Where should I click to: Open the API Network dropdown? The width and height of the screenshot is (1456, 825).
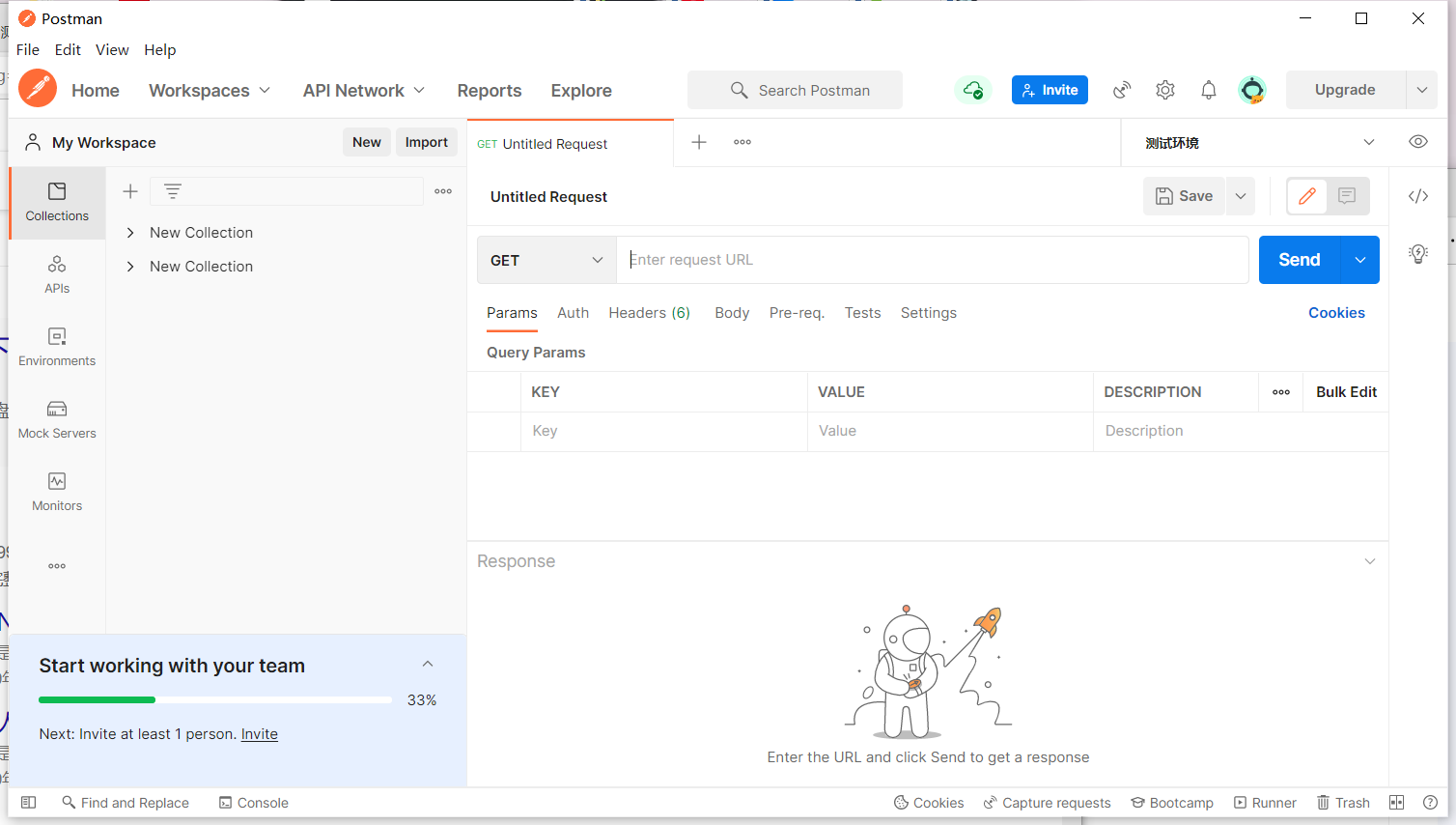(x=364, y=91)
